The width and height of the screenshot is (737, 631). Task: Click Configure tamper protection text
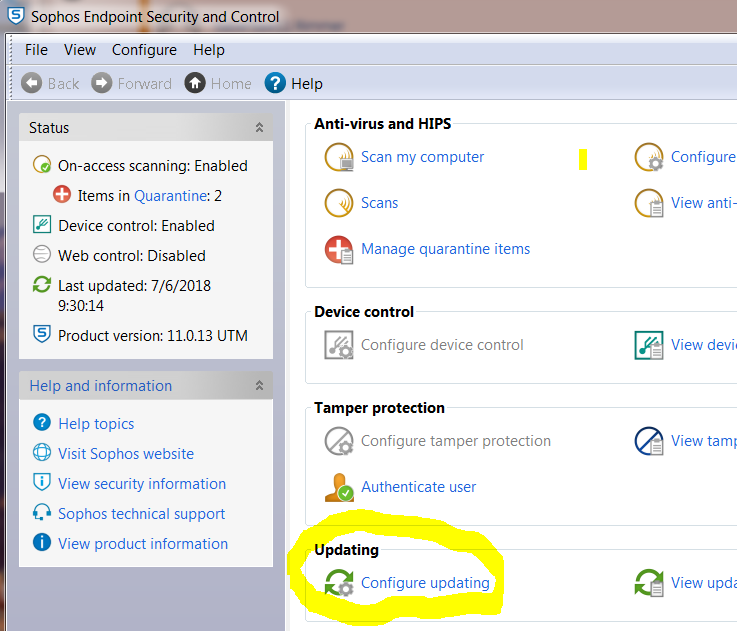[456, 441]
